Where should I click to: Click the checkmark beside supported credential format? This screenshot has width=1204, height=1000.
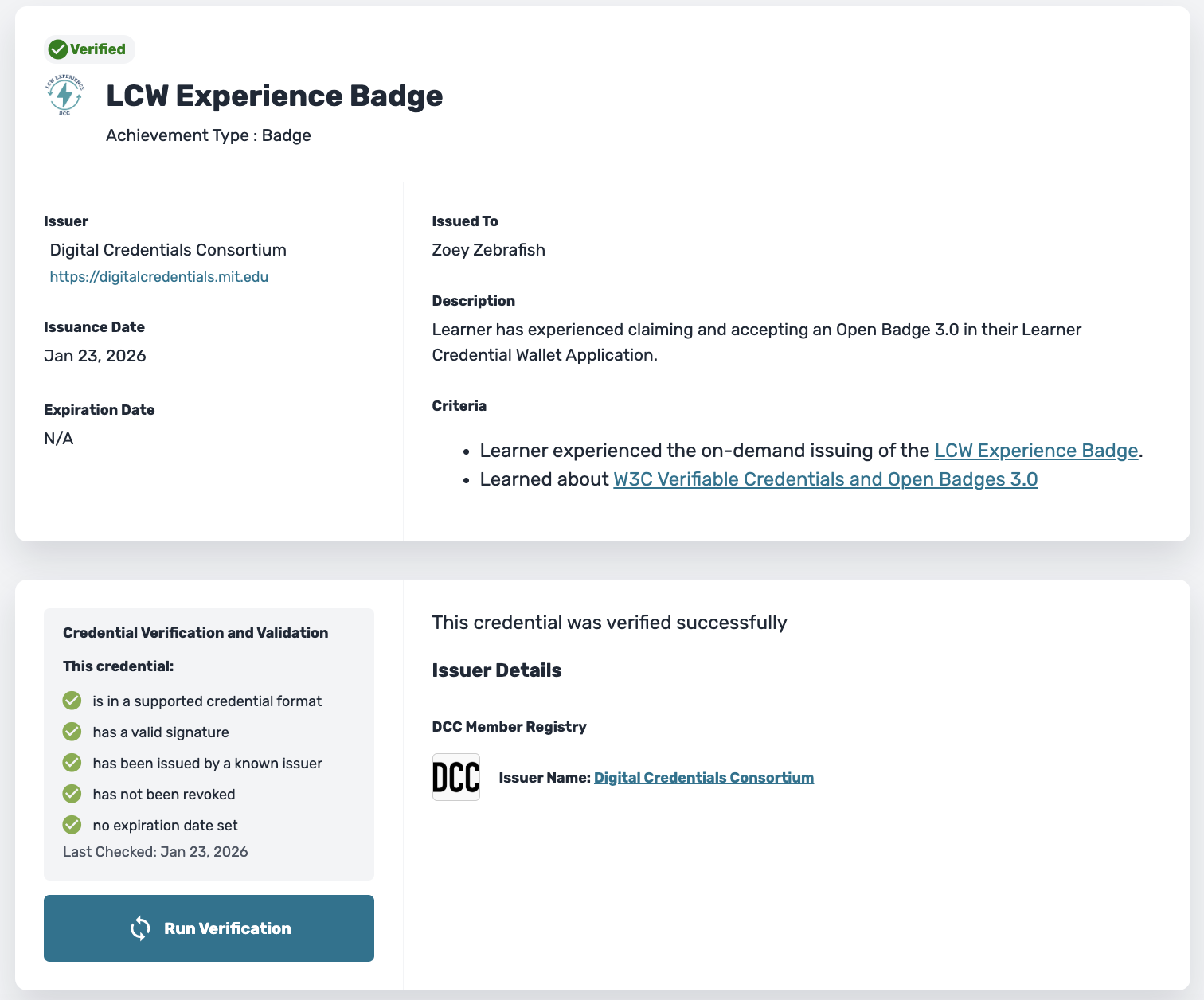pyautogui.click(x=72, y=701)
